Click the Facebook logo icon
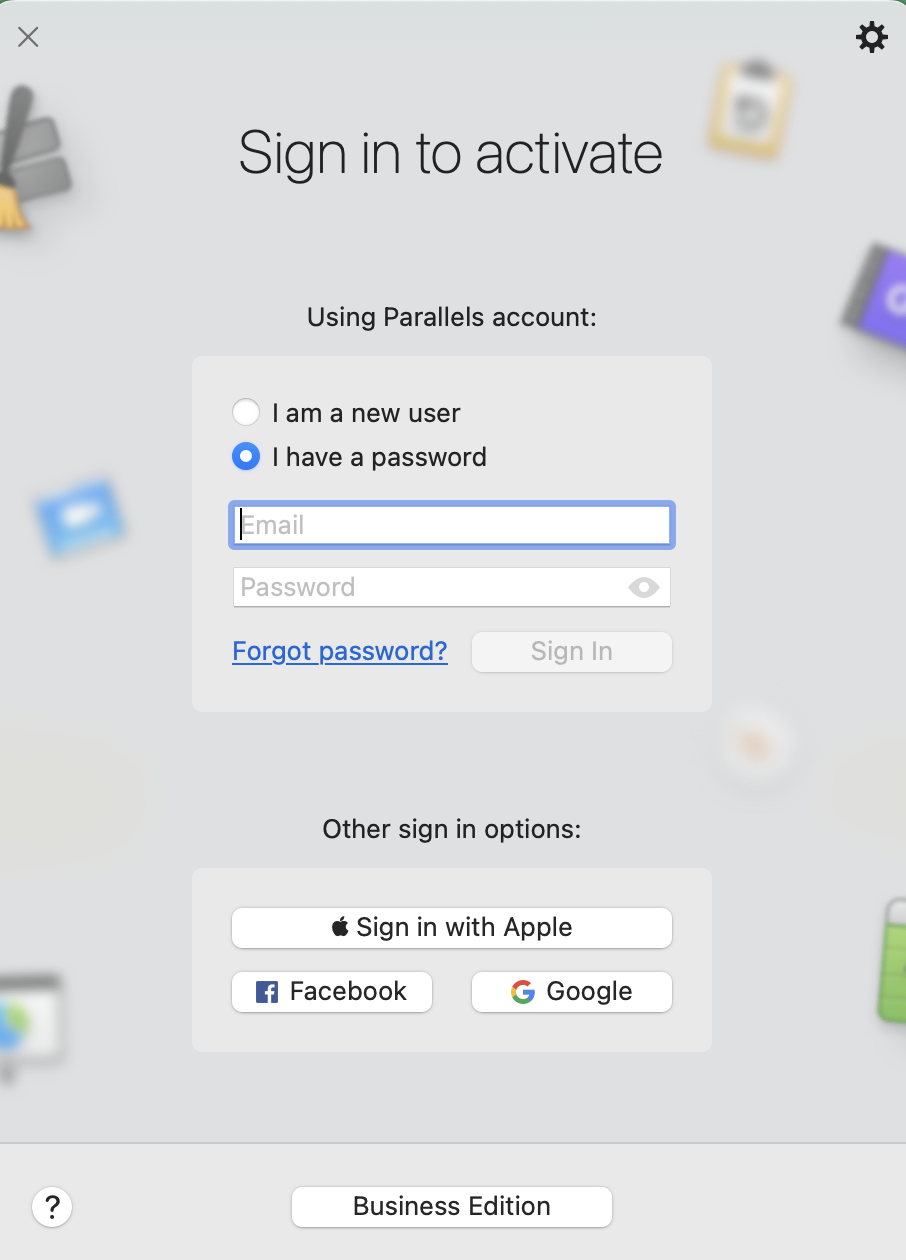This screenshot has height=1260, width=906. point(267,992)
